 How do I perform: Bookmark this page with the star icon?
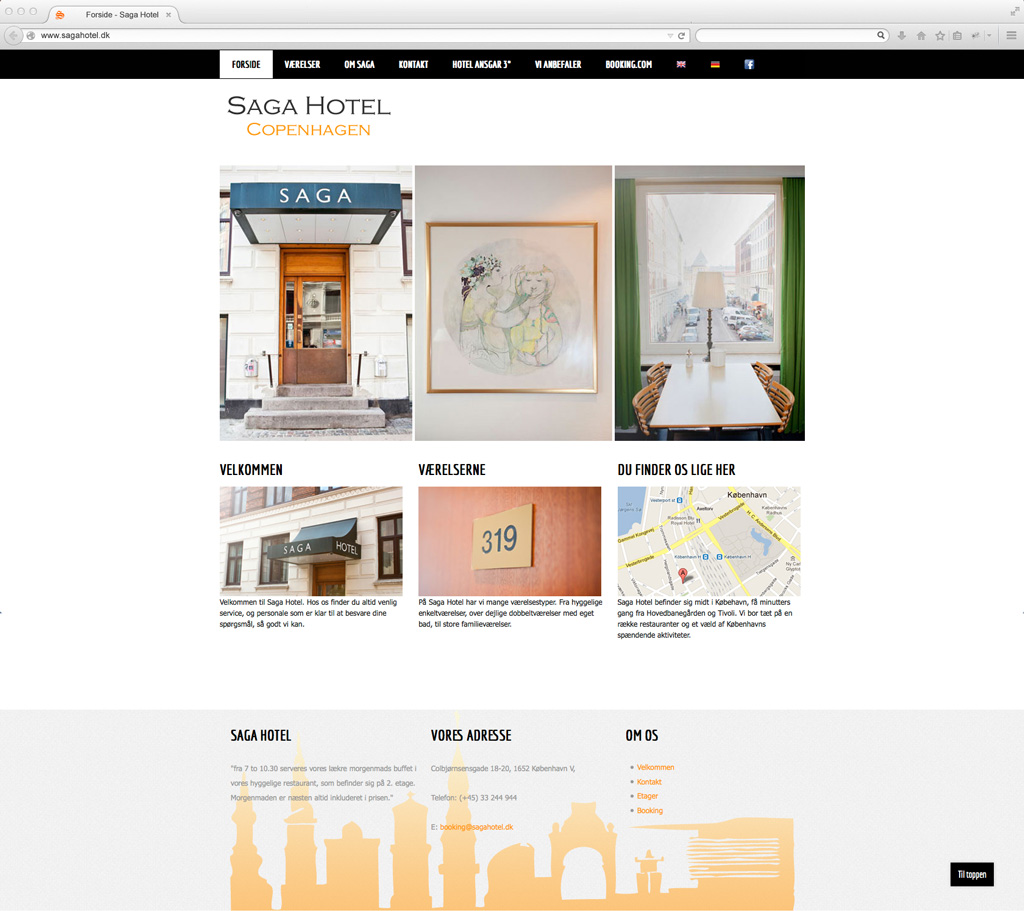pyautogui.click(x=940, y=35)
